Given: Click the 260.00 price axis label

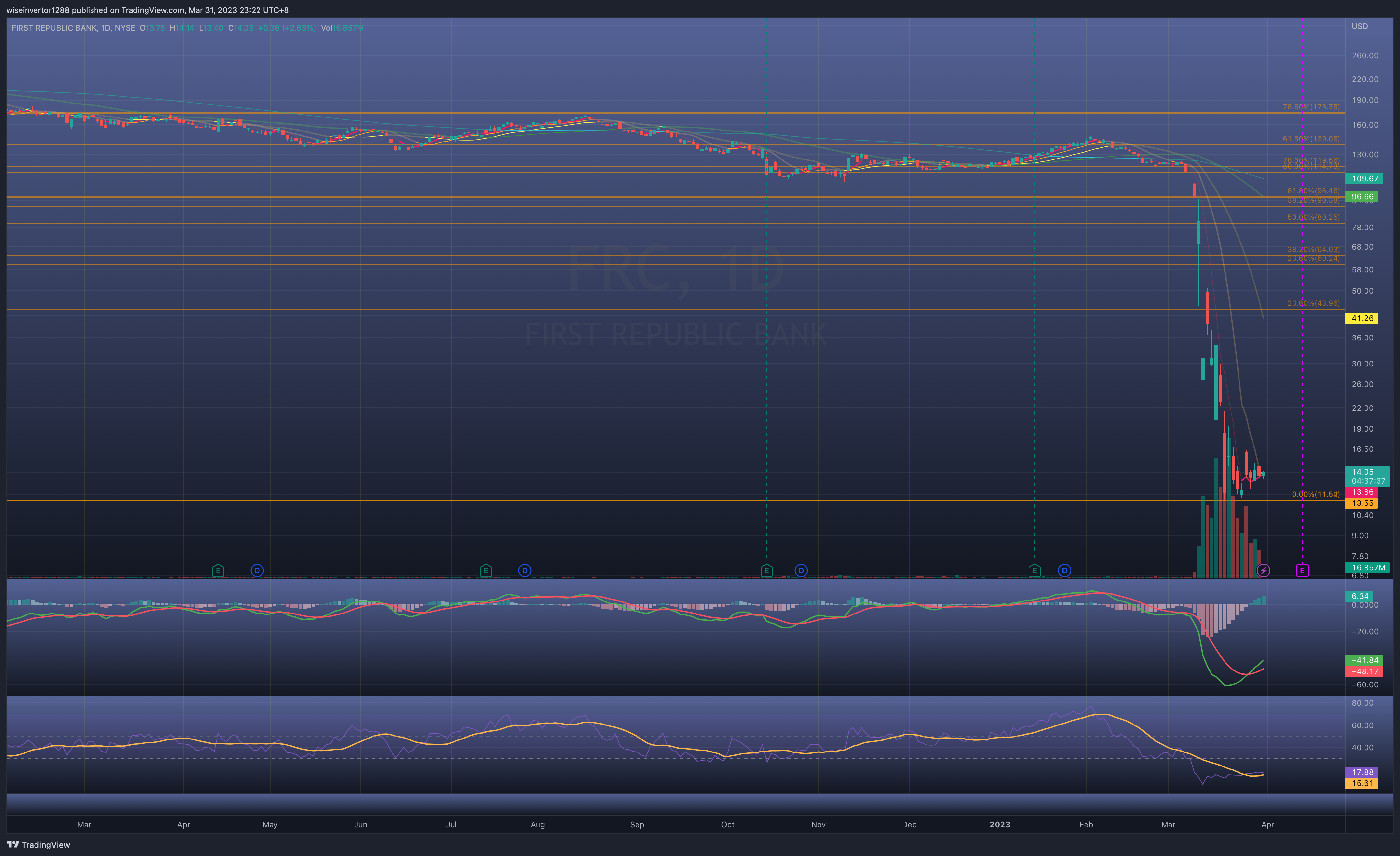Looking at the screenshot, I should [x=1365, y=55].
